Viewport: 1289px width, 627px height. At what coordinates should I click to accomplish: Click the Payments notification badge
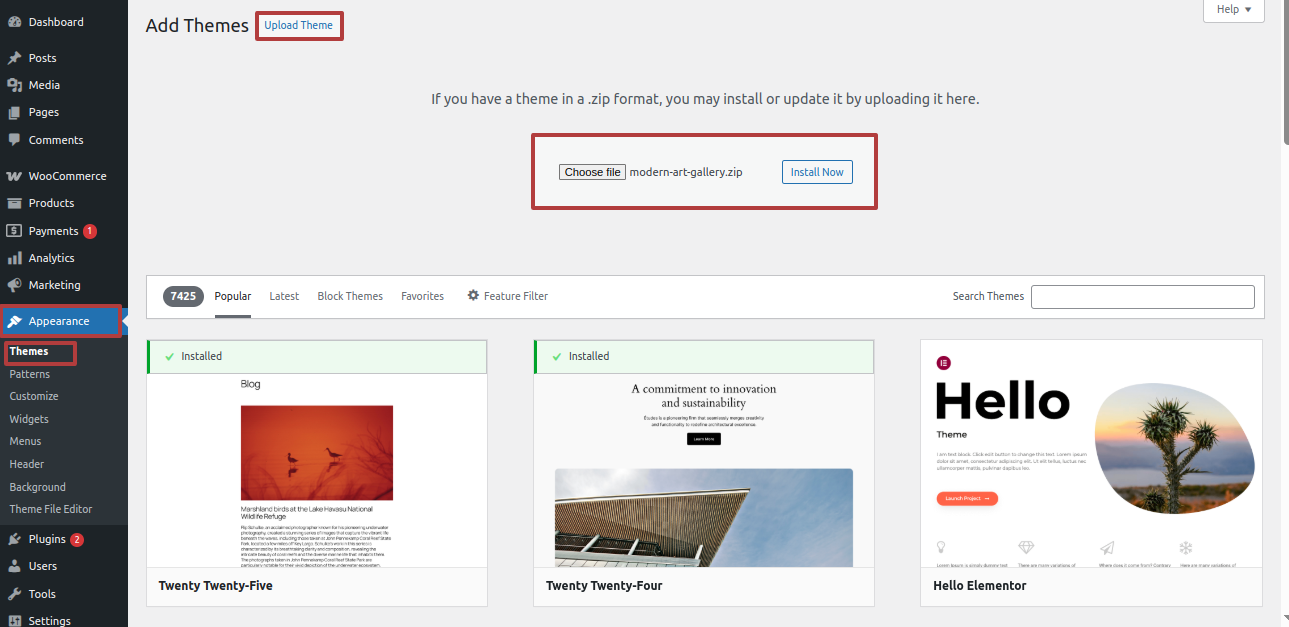click(x=90, y=231)
